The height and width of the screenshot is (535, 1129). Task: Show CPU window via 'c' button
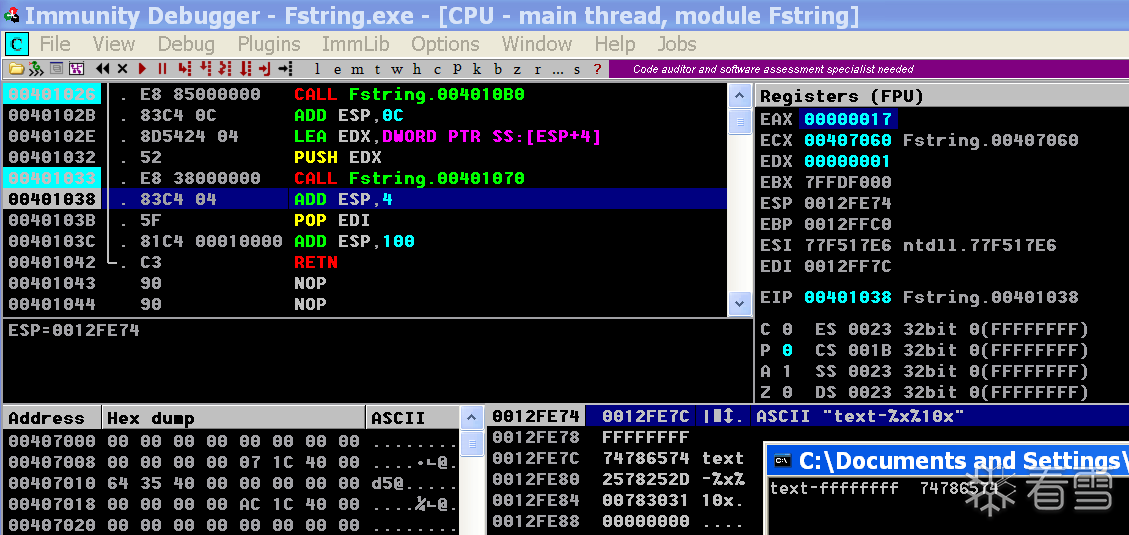coord(436,69)
